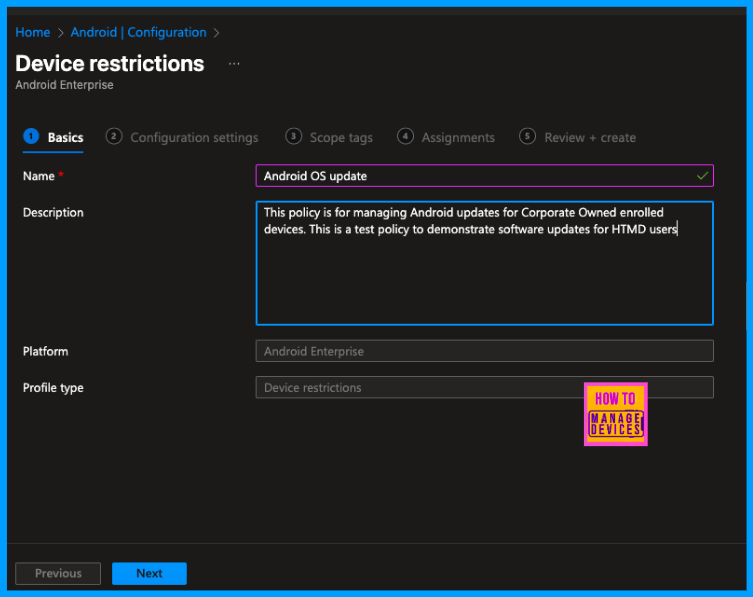Open the Scope tags tab
753x597 pixels.
point(329,137)
